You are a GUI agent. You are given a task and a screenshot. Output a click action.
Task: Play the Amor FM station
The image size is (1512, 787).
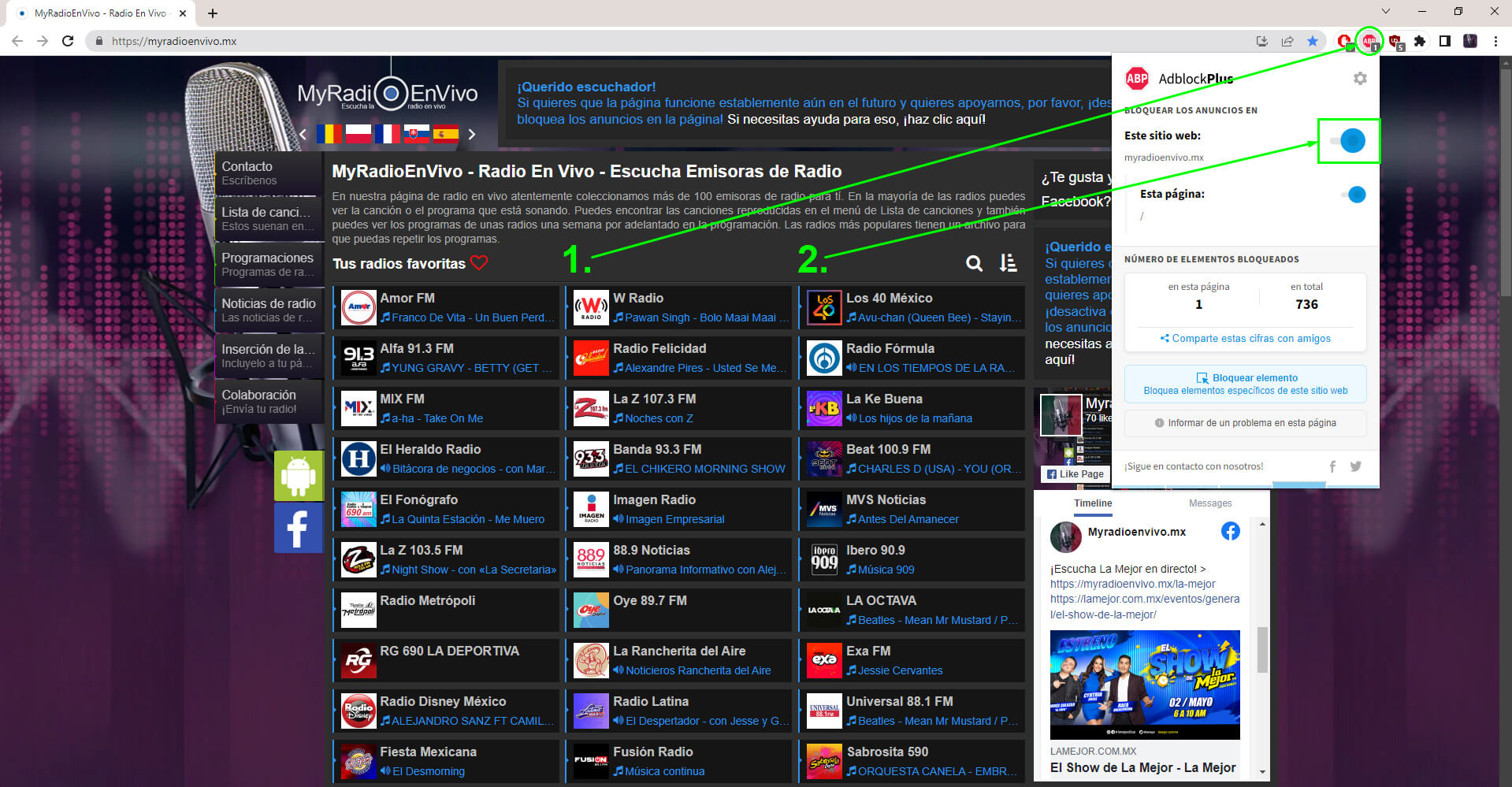click(447, 307)
